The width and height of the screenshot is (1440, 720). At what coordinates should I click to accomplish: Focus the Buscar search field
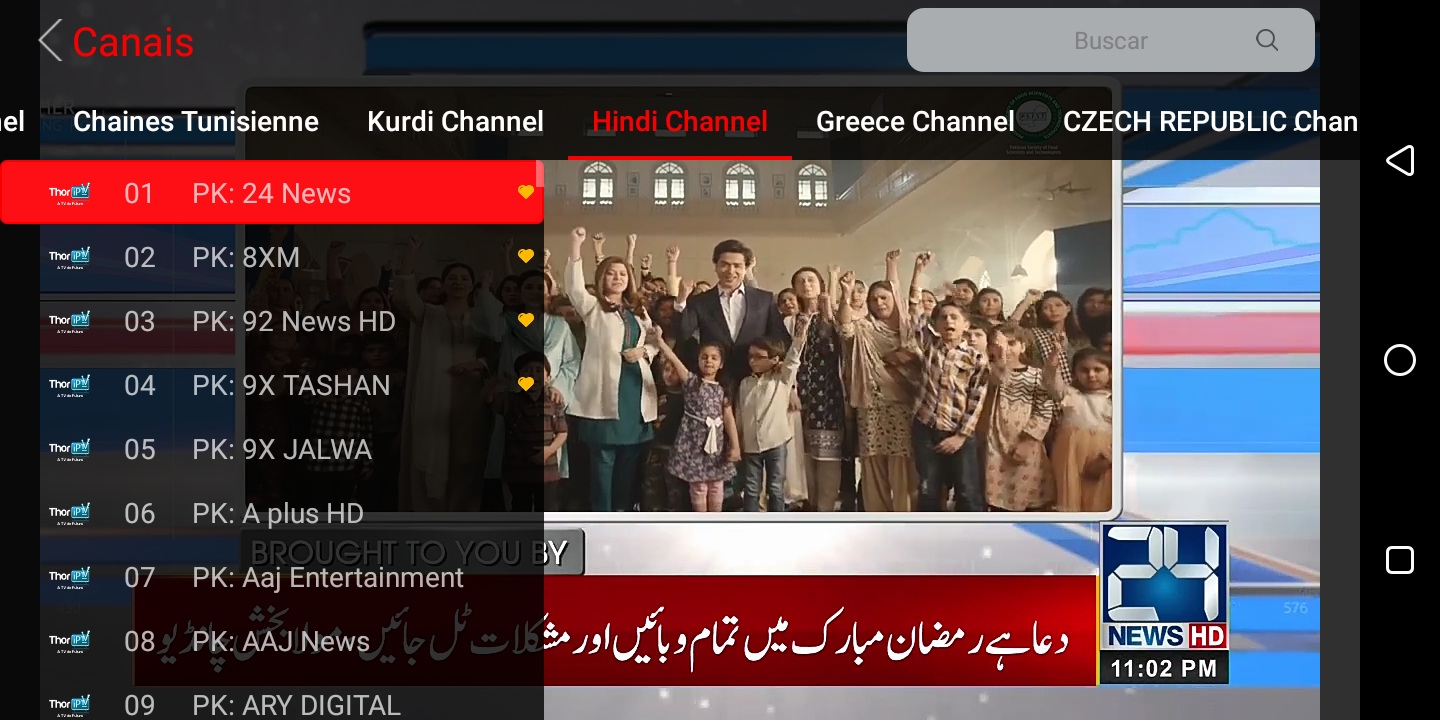(x=1110, y=40)
